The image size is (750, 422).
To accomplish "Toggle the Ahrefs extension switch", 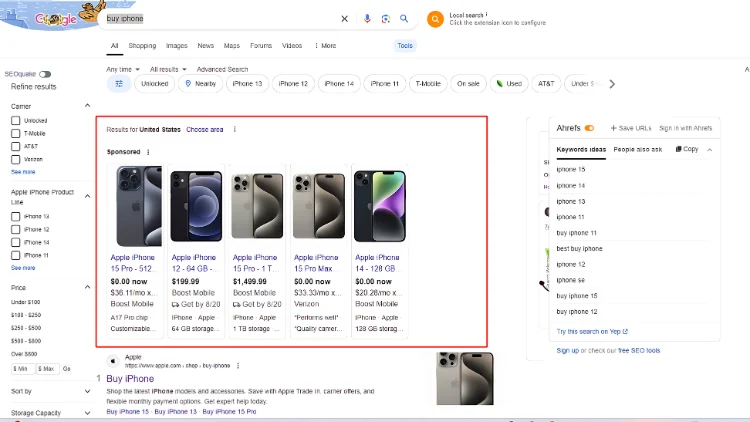I will pyautogui.click(x=589, y=128).
